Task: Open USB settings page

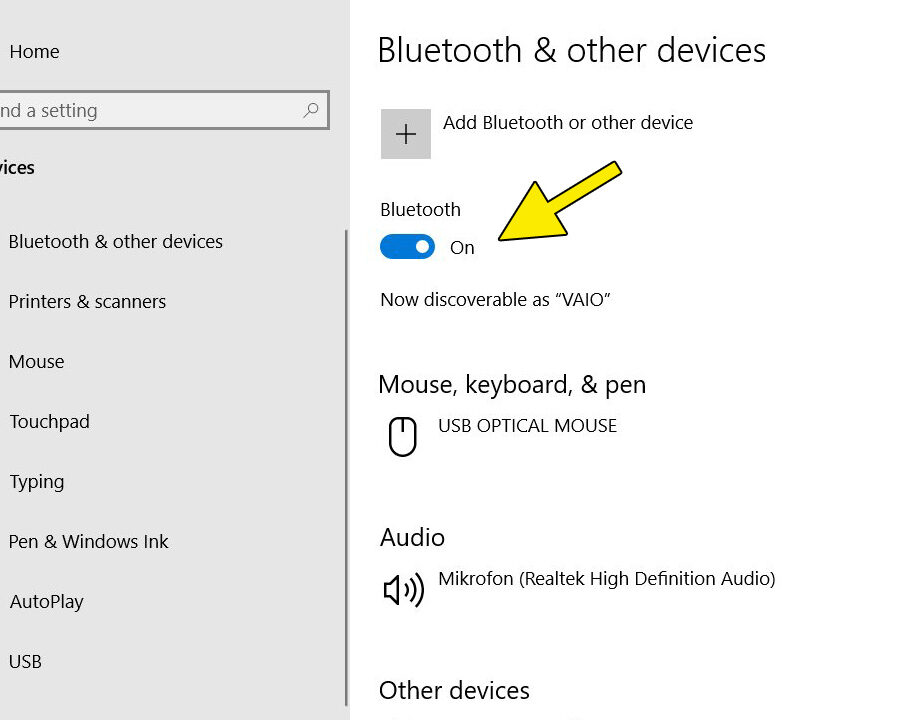Action: (x=25, y=662)
